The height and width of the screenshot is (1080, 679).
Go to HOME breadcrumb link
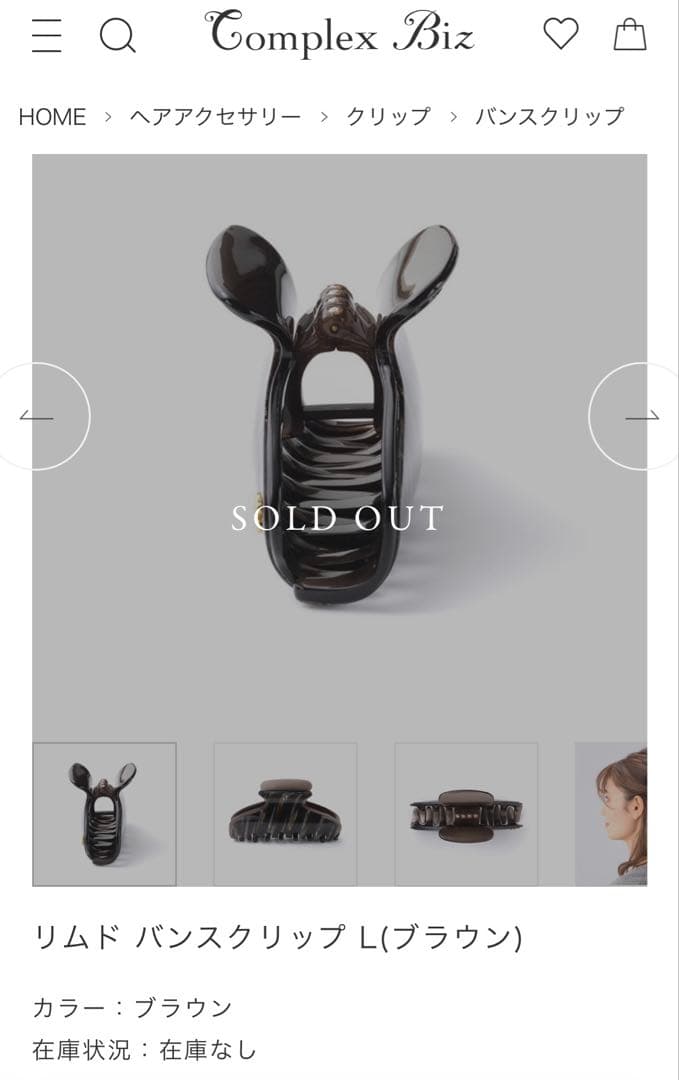(x=52, y=117)
